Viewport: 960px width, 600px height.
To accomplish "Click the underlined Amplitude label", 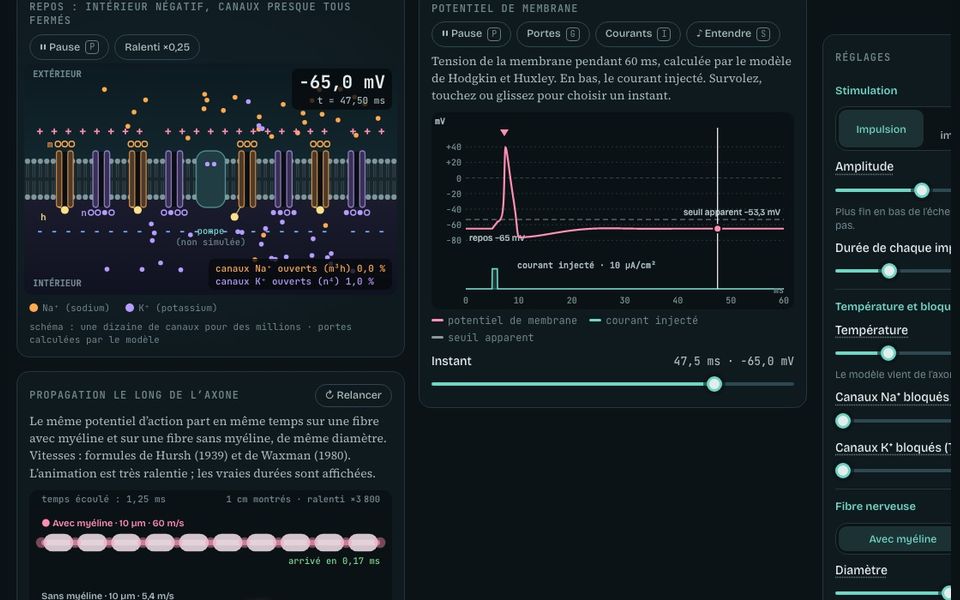I will pyautogui.click(x=864, y=167).
